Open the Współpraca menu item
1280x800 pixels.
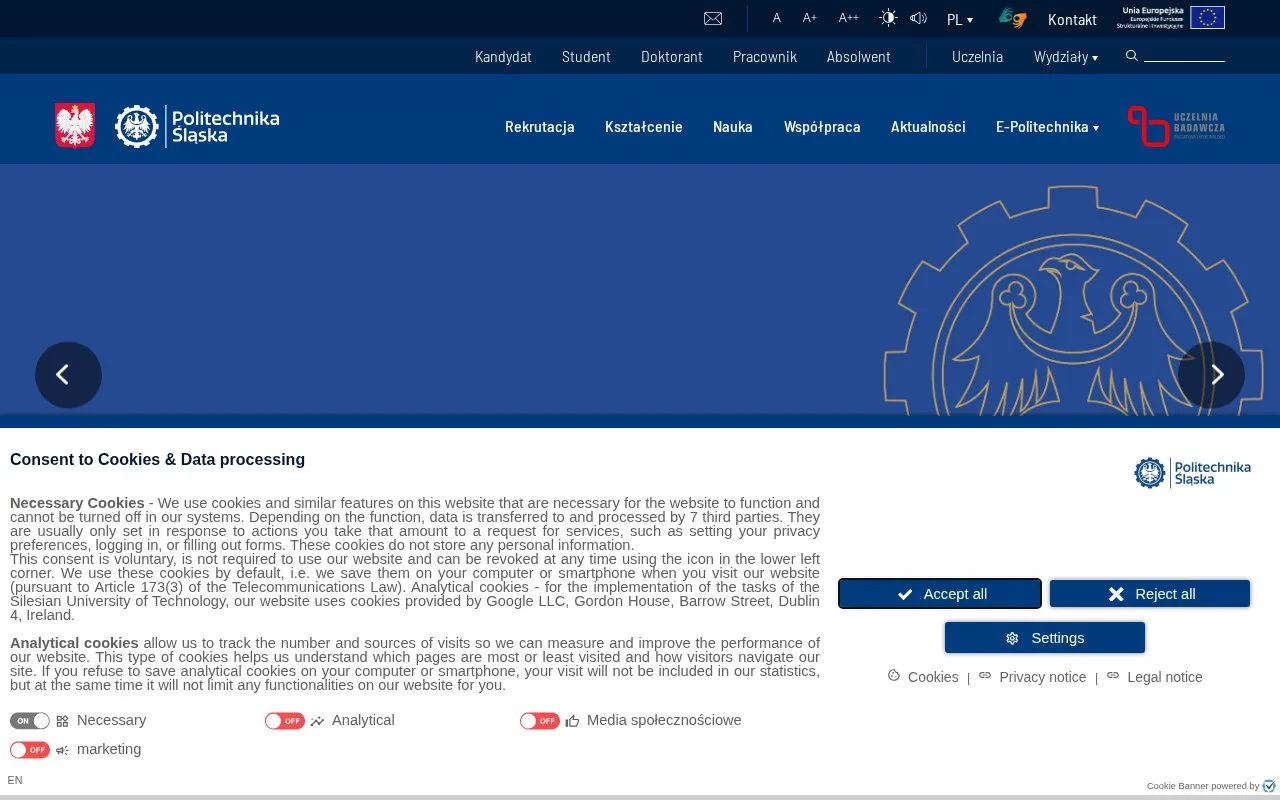(822, 127)
